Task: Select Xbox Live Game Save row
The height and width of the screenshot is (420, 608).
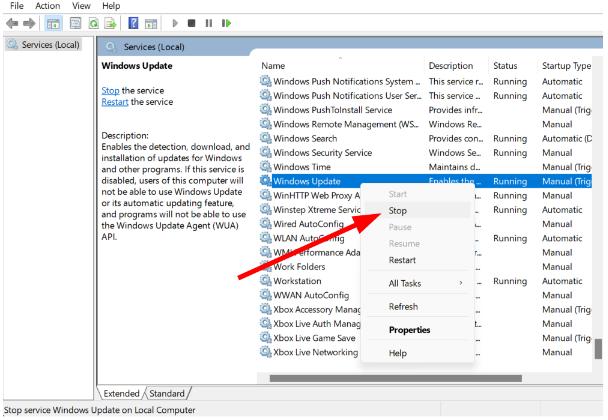Action: coord(425,338)
